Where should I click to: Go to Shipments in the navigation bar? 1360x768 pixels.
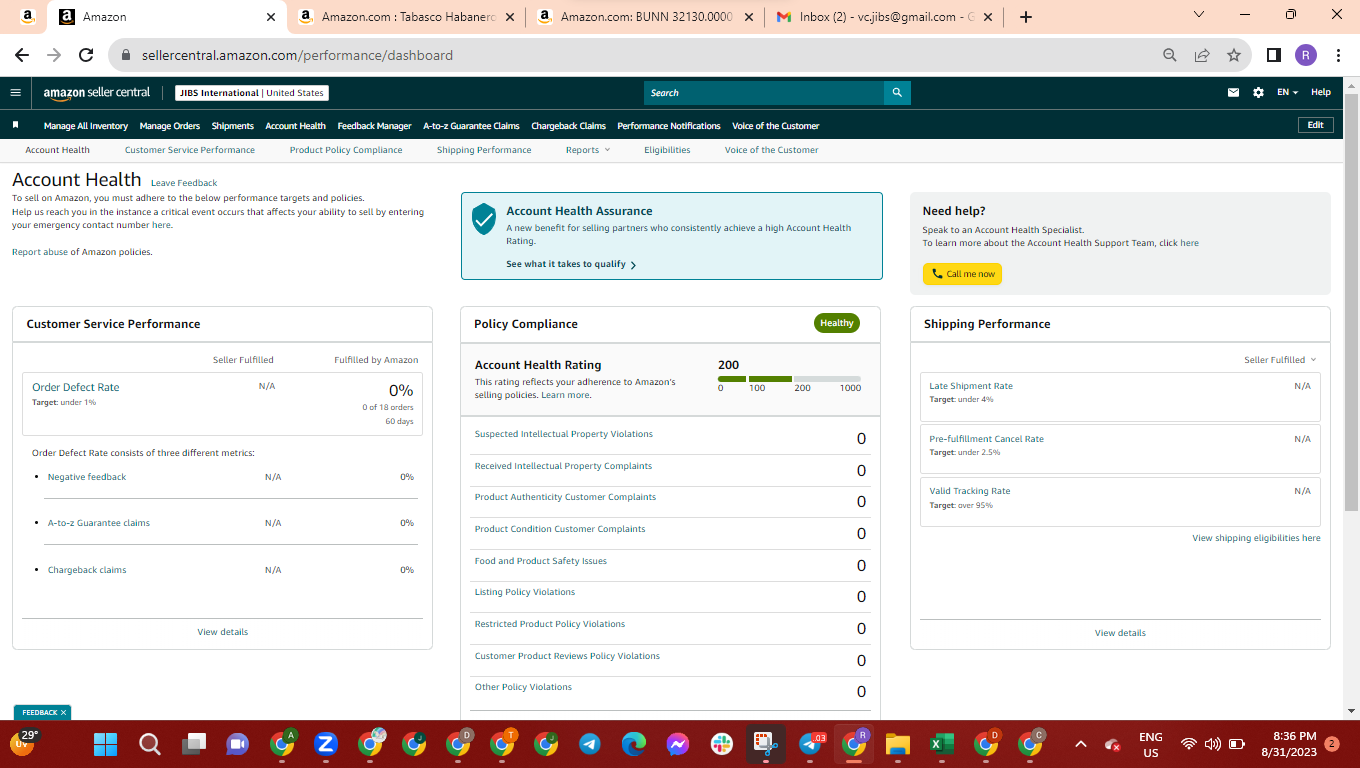coord(233,126)
